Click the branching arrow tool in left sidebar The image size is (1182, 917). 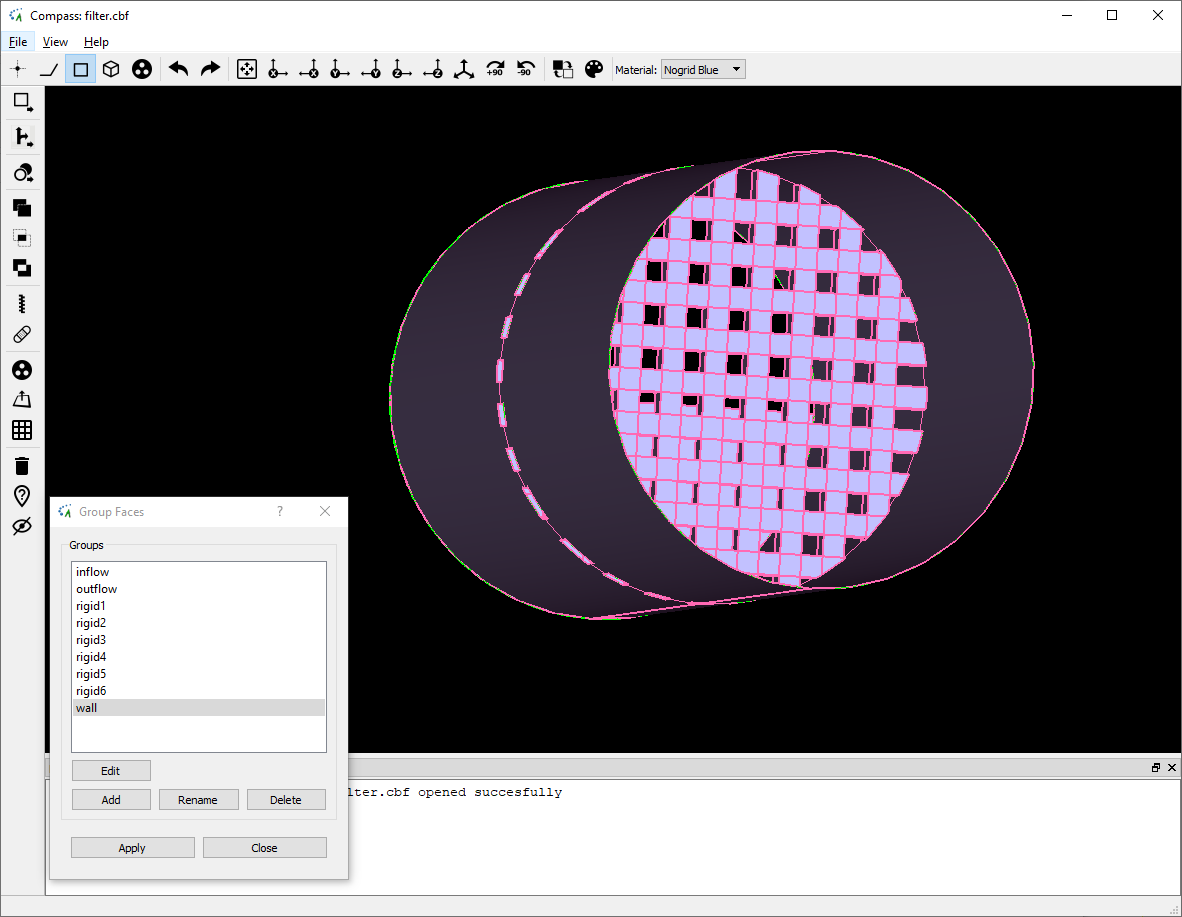click(x=23, y=137)
